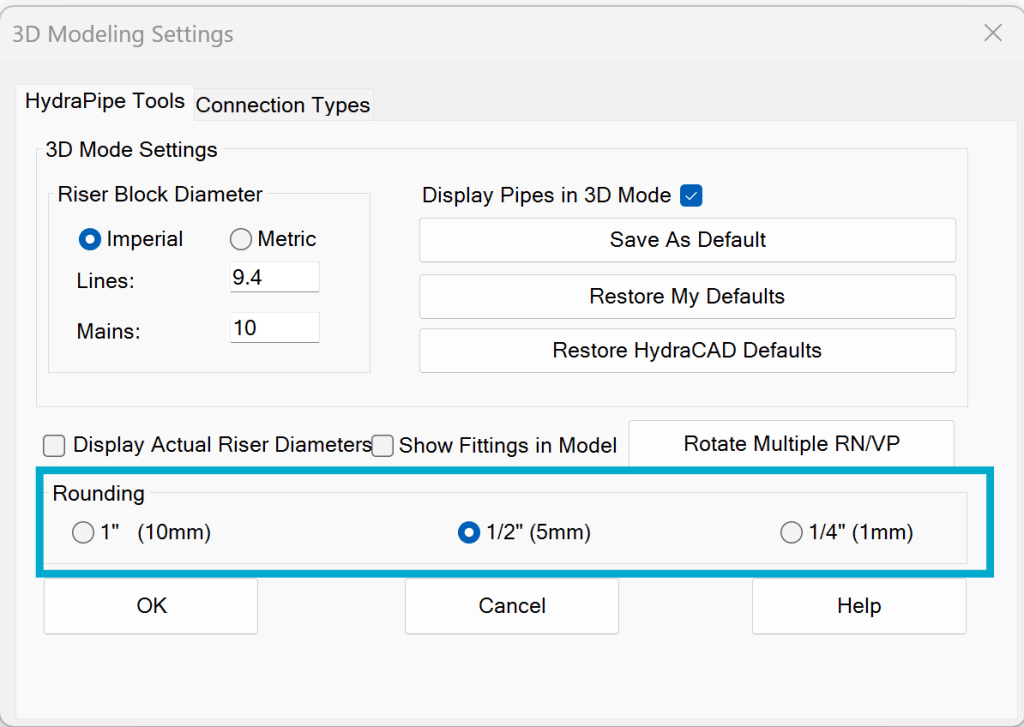Open Help for 3D Modeling Settings
Image resolution: width=1024 pixels, height=727 pixels.
859,606
